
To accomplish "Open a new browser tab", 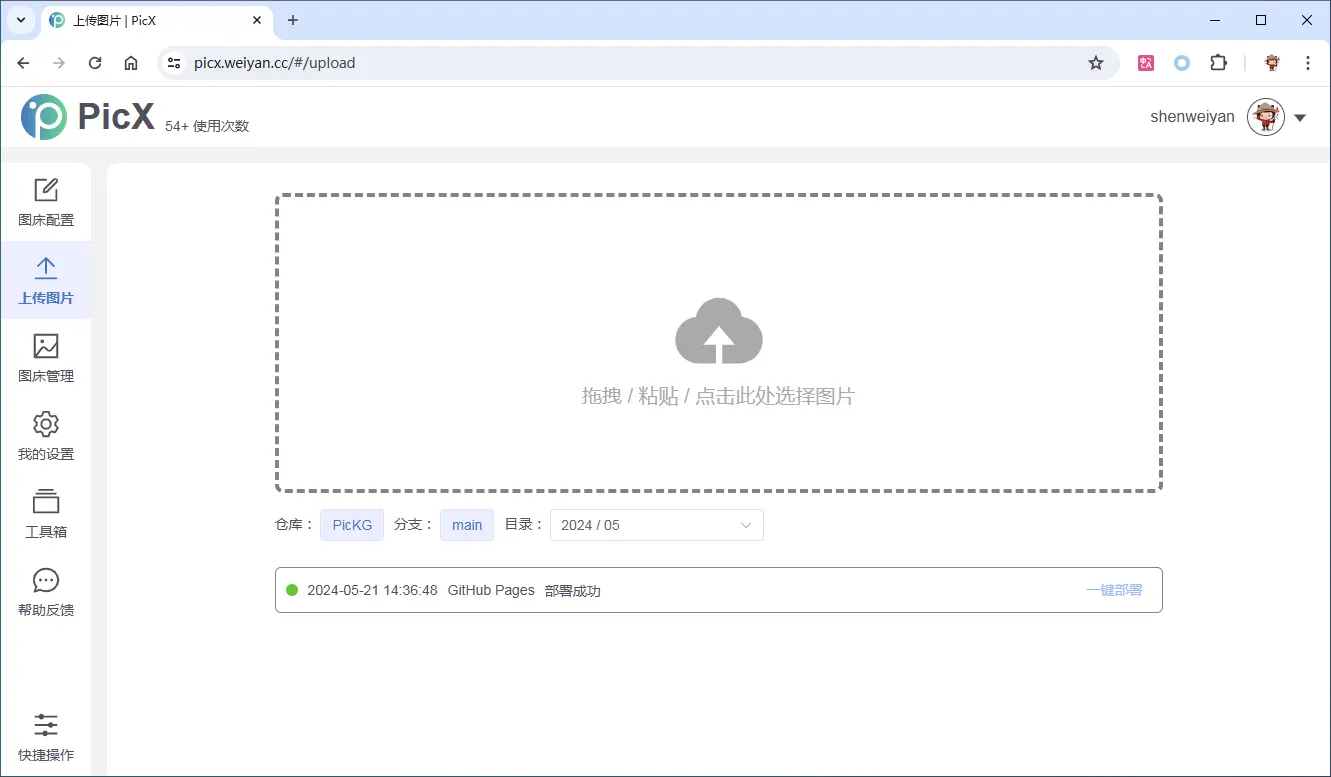I will click(293, 20).
